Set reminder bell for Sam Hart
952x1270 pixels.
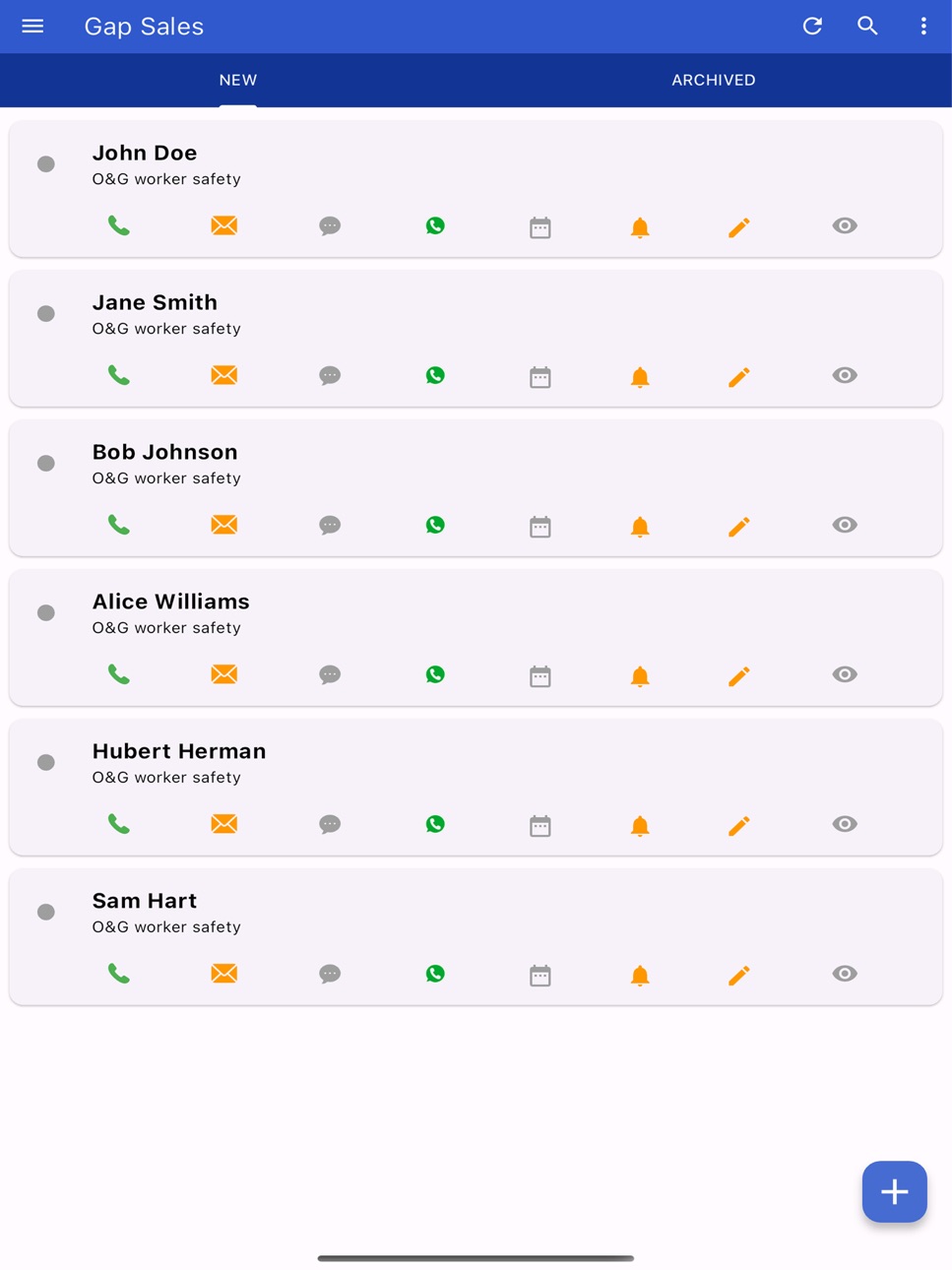coord(640,975)
